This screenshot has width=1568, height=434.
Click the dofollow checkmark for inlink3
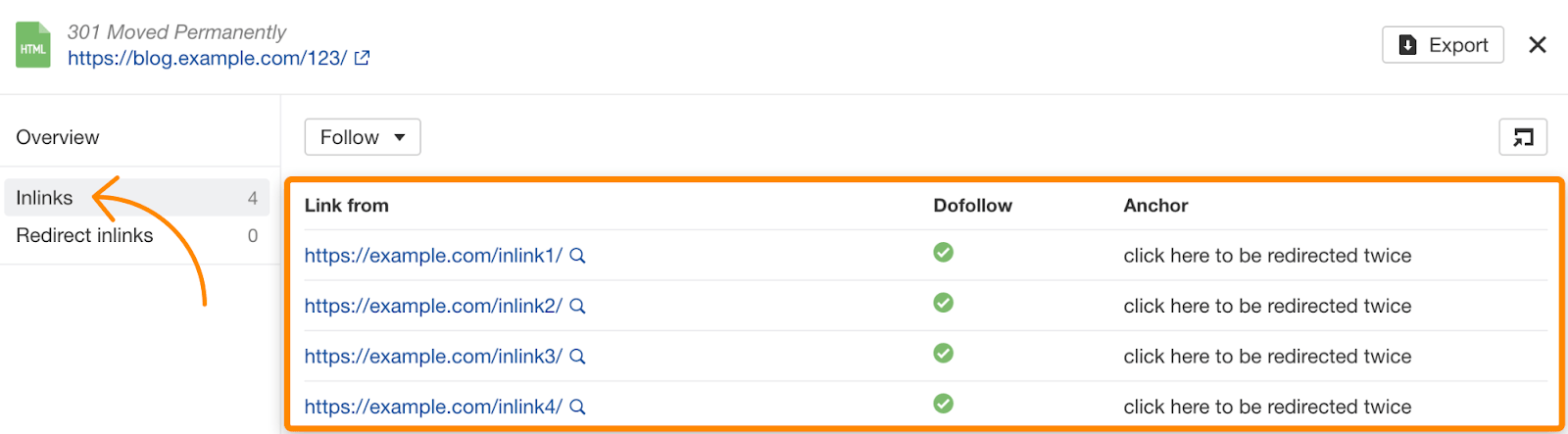click(943, 354)
